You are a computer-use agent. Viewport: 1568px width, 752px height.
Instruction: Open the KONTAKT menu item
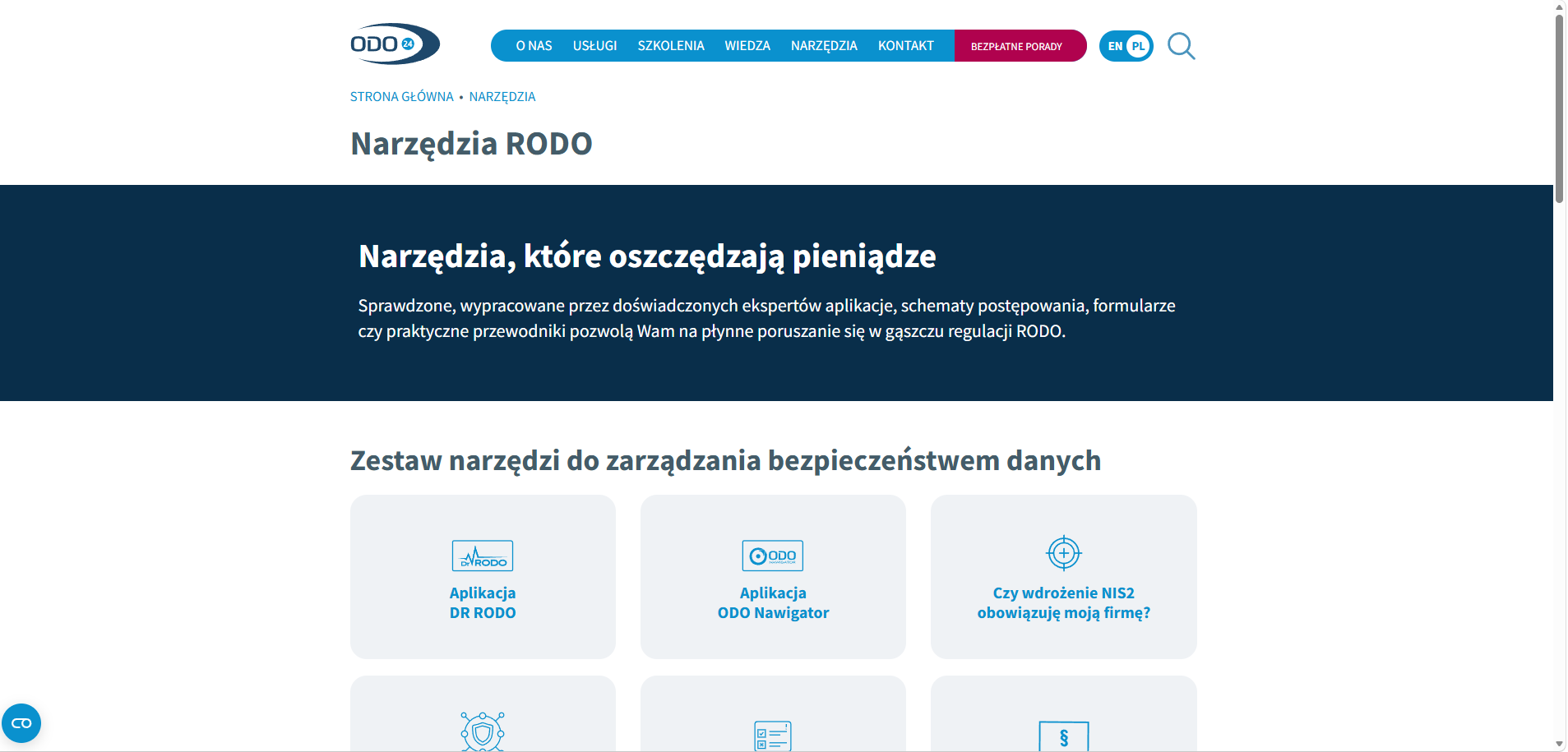coord(905,46)
